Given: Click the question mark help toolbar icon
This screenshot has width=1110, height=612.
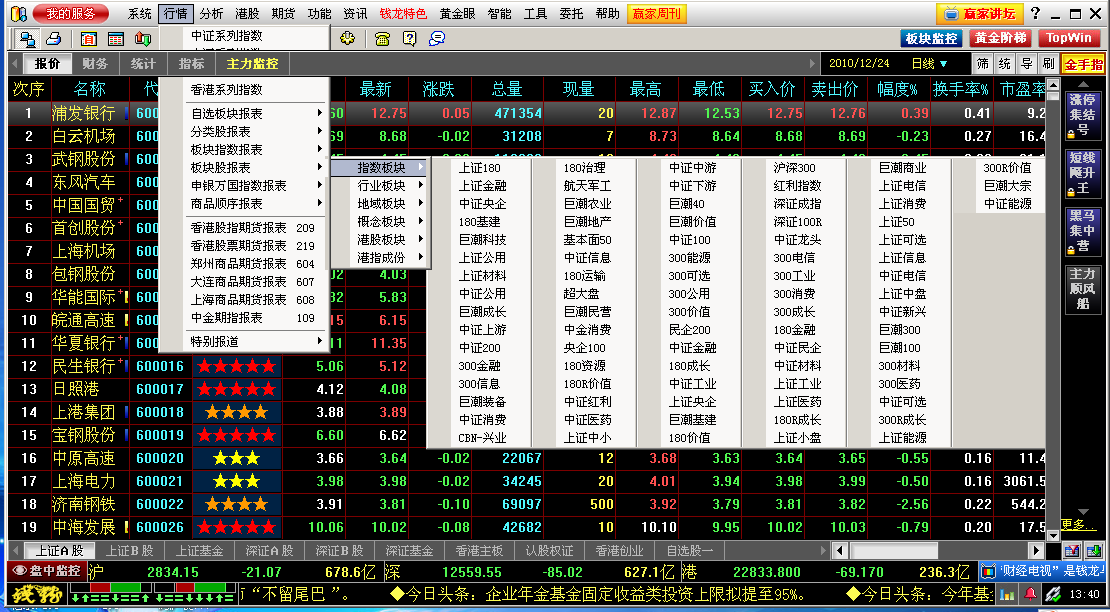Looking at the screenshot, I should click(x=410, y=38).
